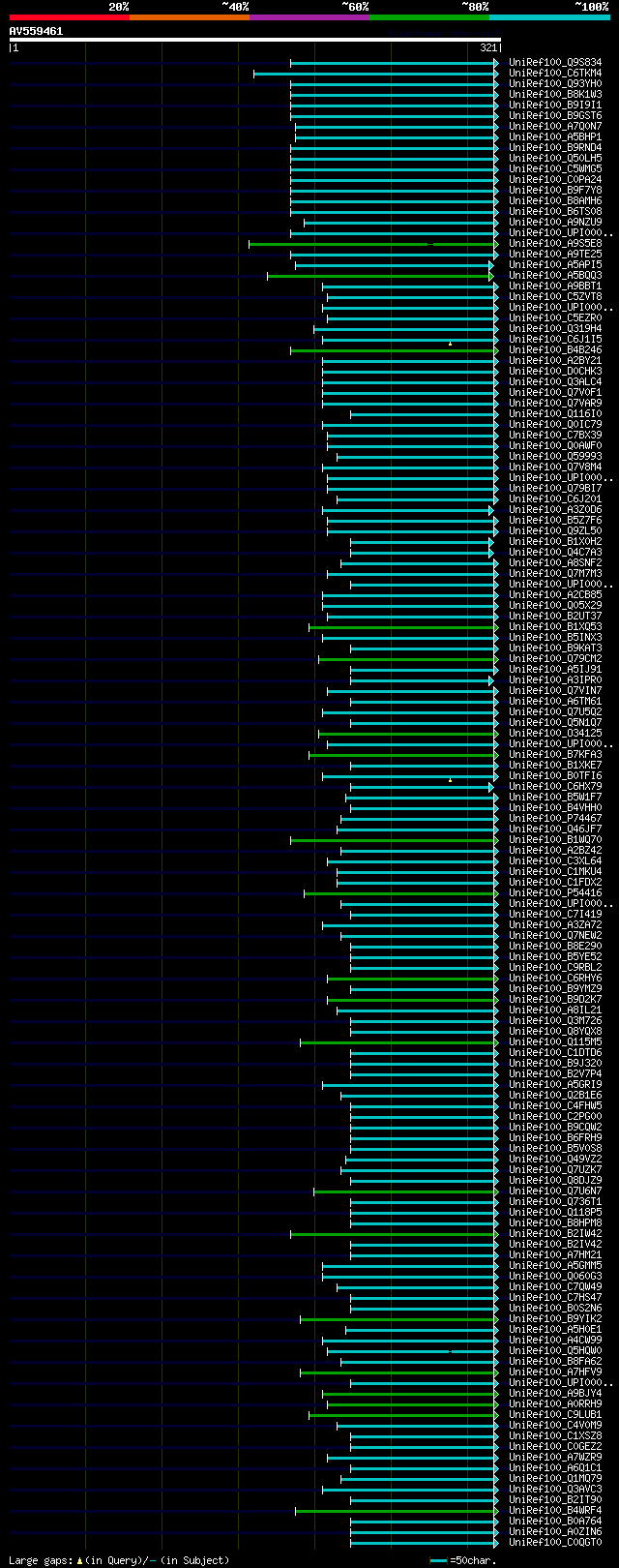Select the UniRef100_O34125 label
Image resolution: width=619 pixels, height=1568 pixels.
555,734
